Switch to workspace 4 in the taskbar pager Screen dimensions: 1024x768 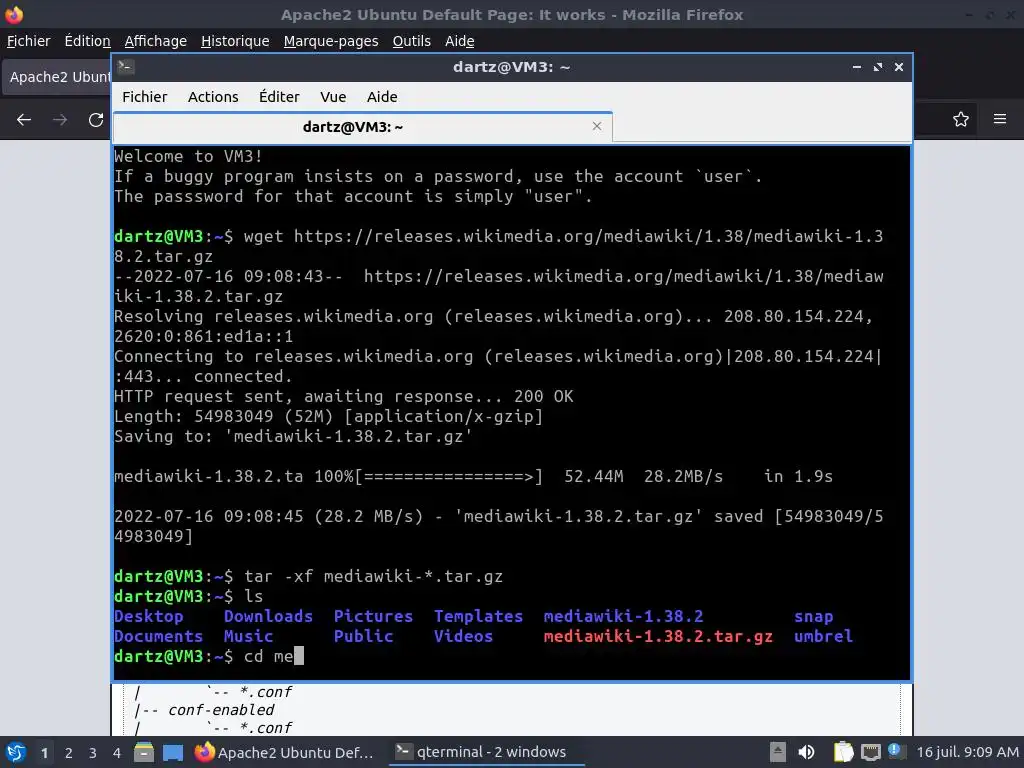(116, 753)
